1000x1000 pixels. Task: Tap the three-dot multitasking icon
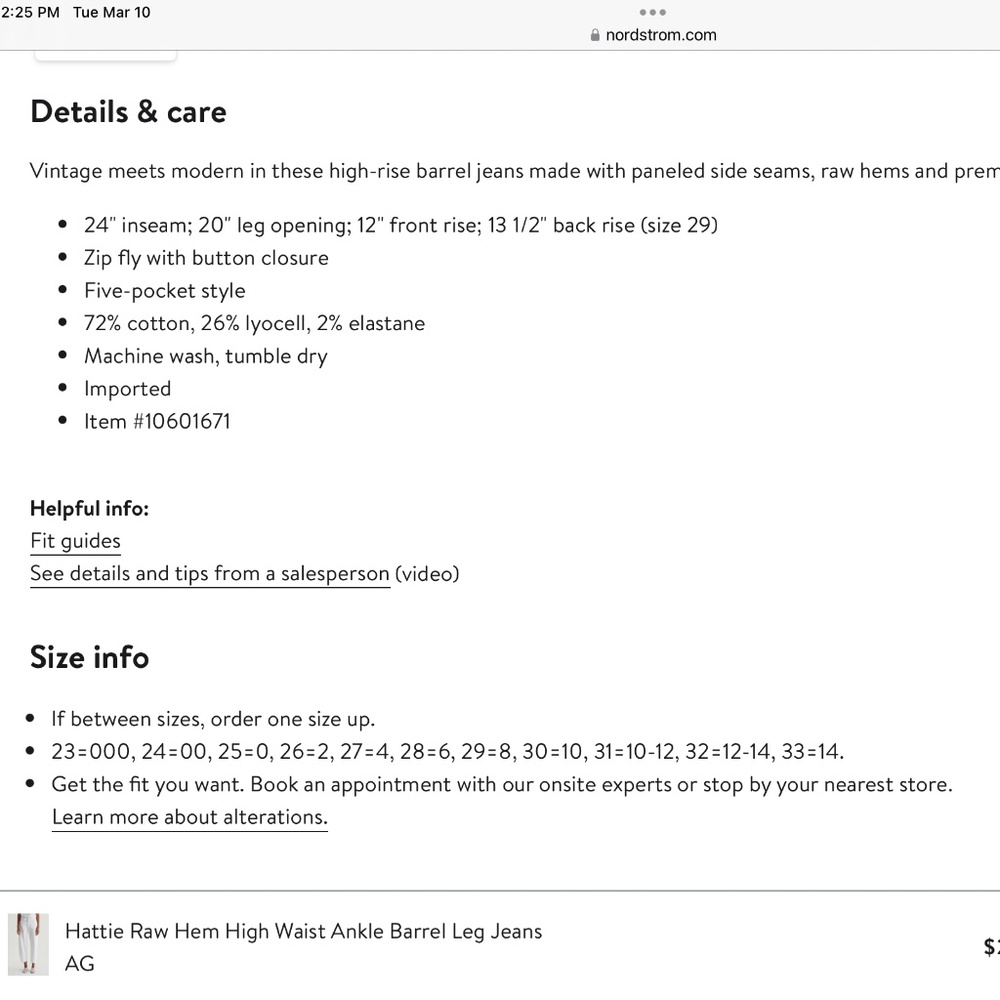652,13
